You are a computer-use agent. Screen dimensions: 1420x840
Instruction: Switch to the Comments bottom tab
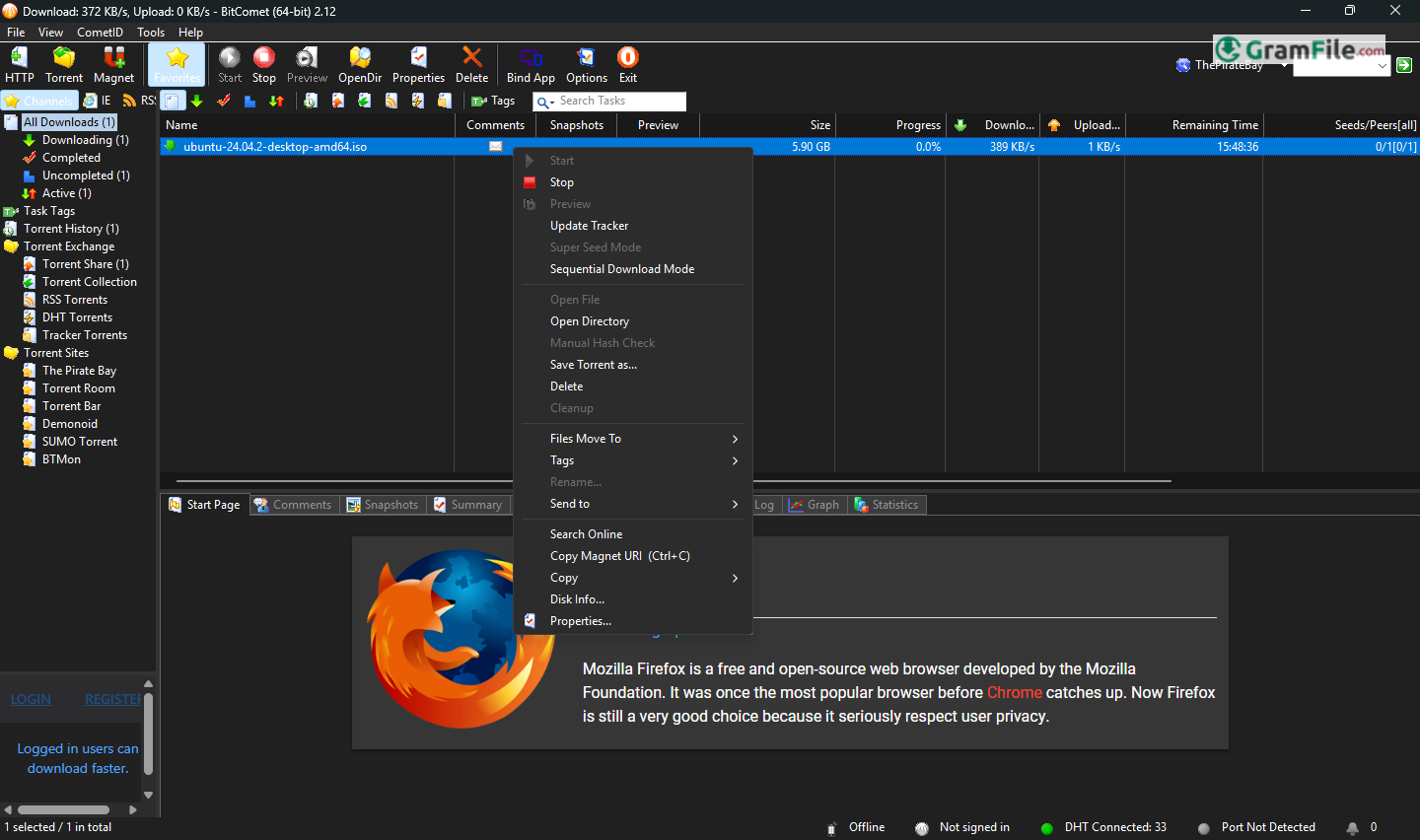point(293,505)
